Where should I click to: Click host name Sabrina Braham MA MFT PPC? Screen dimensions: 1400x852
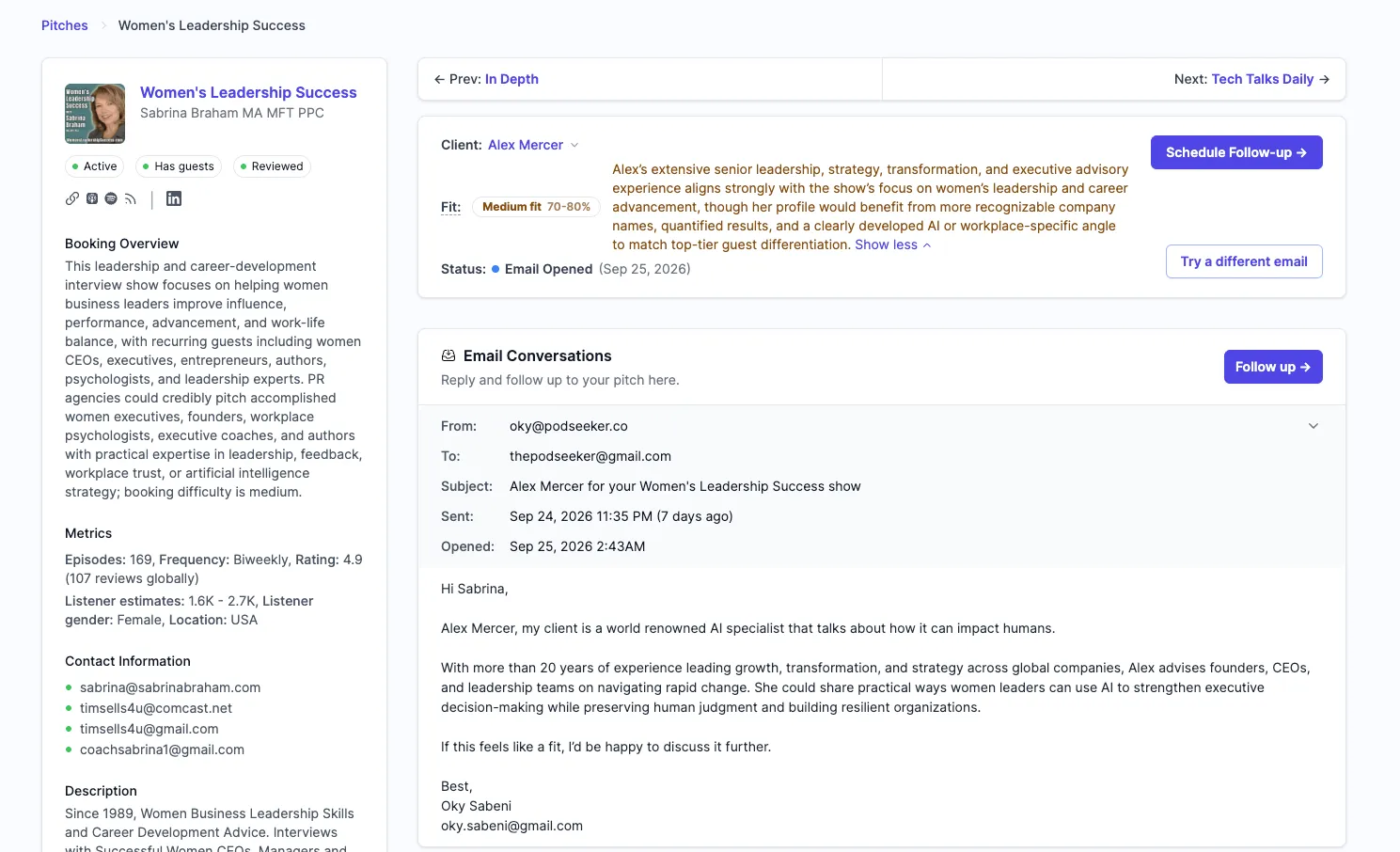pos(232,113)
